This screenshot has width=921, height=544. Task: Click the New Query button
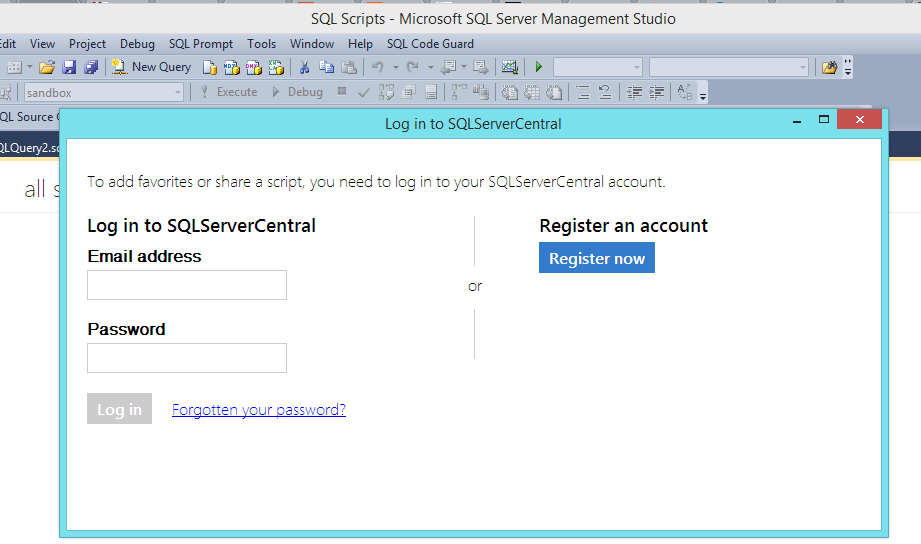[151, 67]
